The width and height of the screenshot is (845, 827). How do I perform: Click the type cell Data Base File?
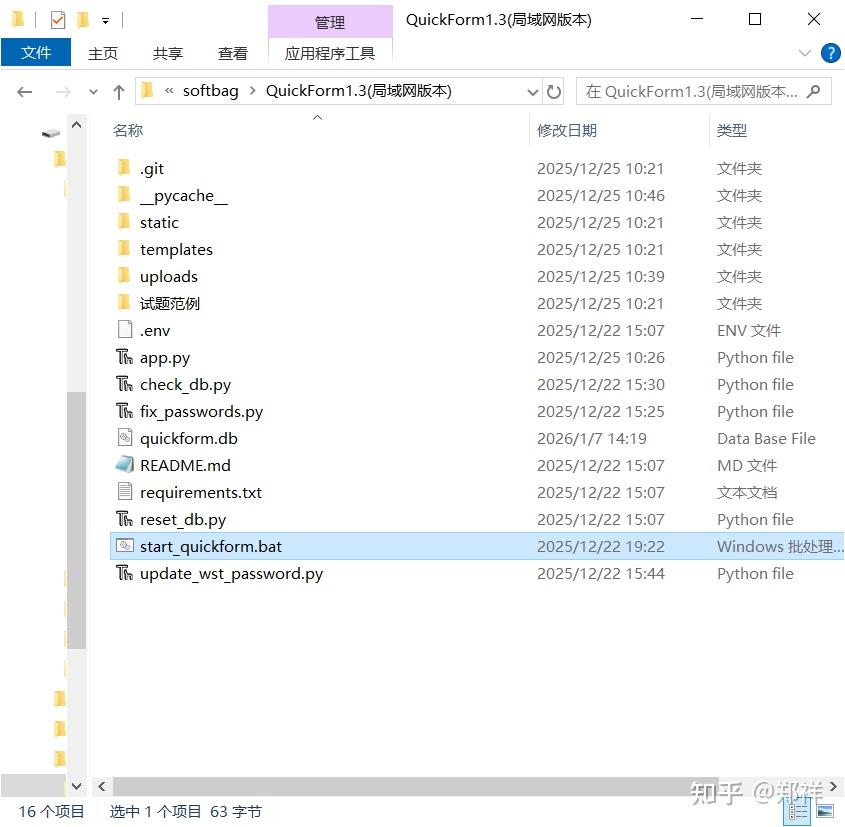click(x=766, y=439)
